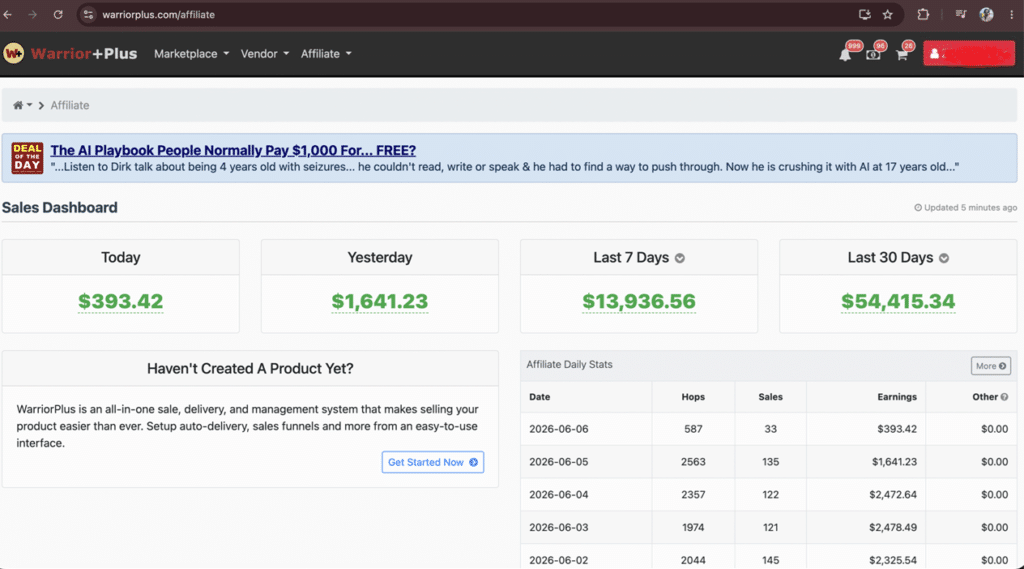Click the Warrior+Plus logo
This screenshot has width=1024, height=569.
coord(70,54)
